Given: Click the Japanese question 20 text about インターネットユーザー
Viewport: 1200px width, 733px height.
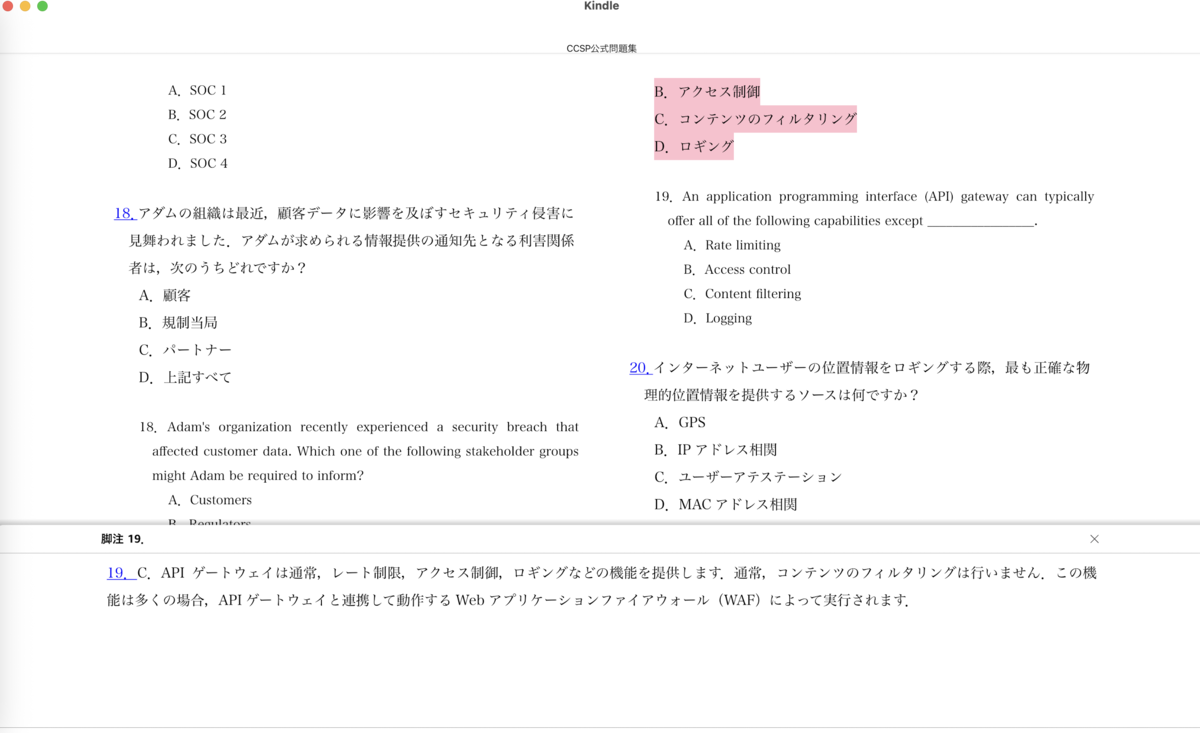Looking at the screenshot, I should (x=860, y=381).
